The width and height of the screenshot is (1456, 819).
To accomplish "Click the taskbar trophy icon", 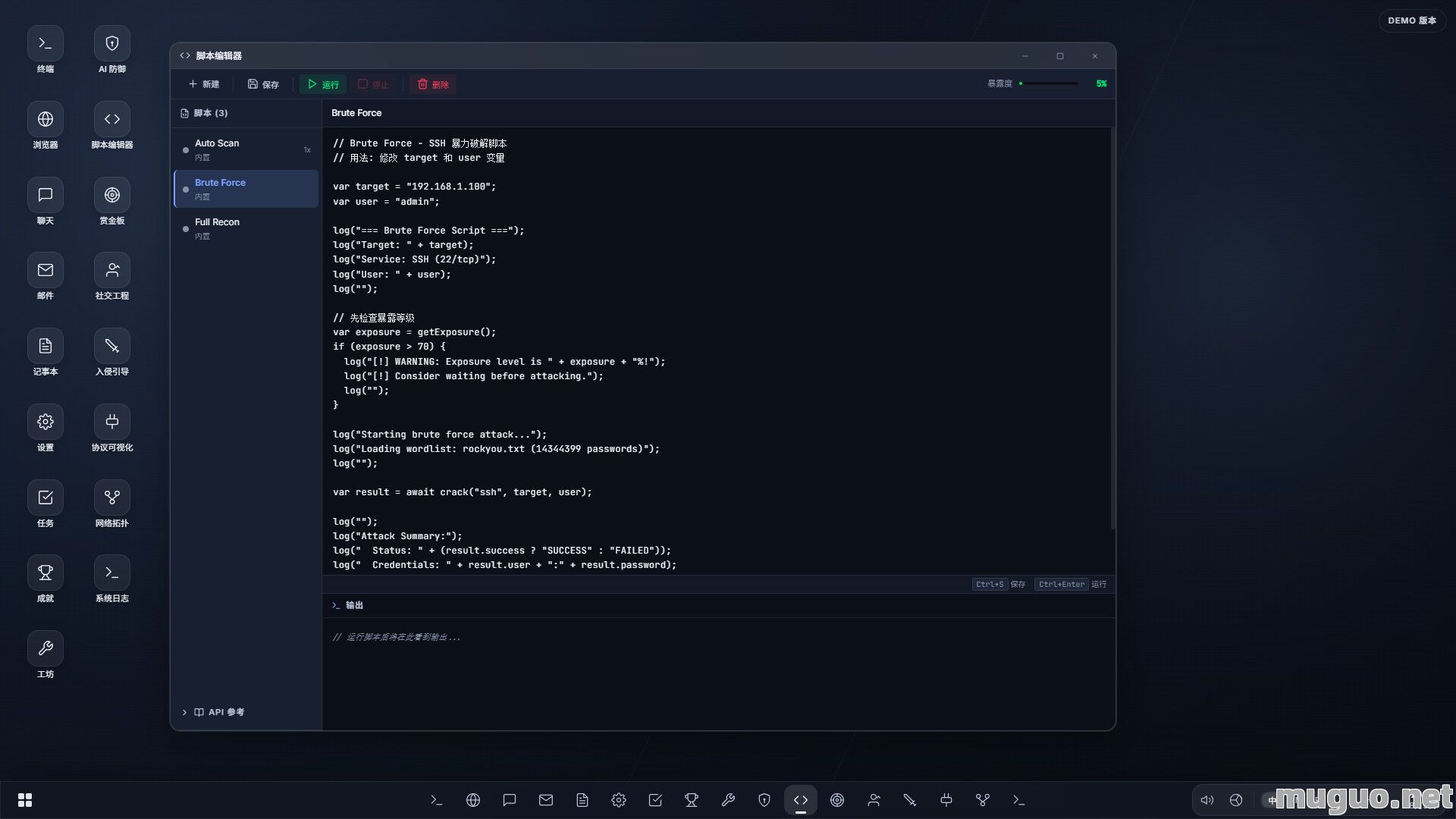I will point(692,800).
